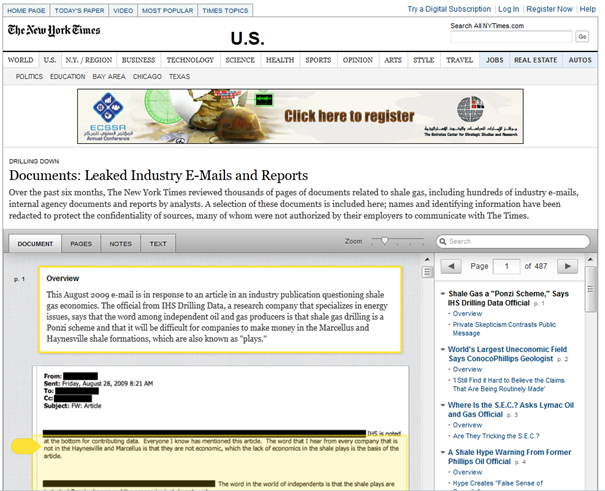The image size is (605, 491).
Task: Open 'Private Skepticism Contrasts Public Message' note
Action: point(504,329)
